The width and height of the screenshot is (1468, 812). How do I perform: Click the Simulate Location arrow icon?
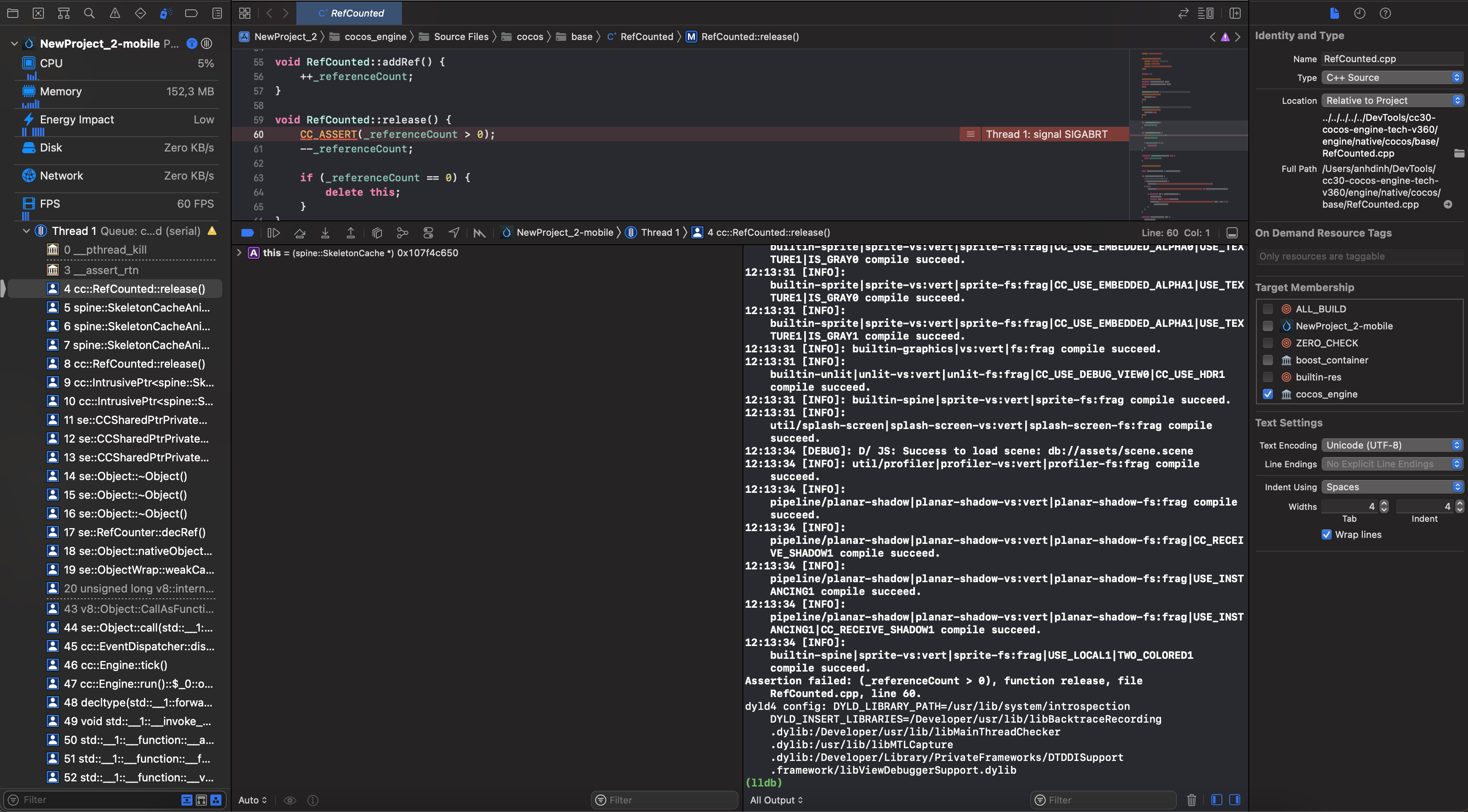click(453, 232)
